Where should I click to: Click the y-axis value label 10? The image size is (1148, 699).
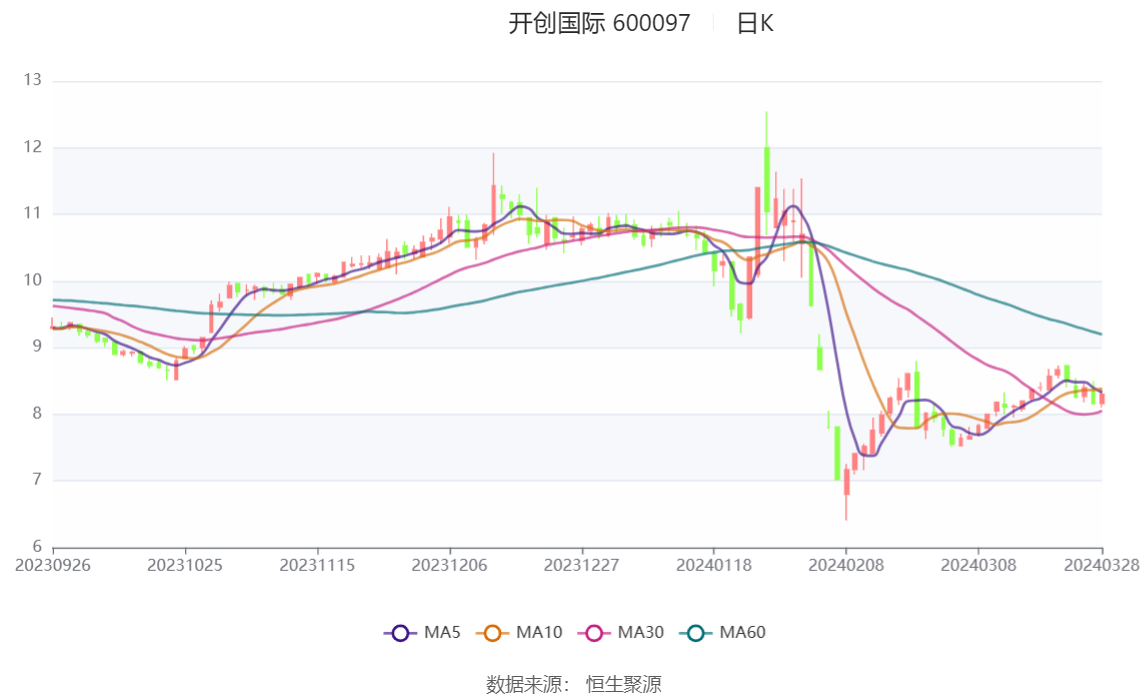coord(32,280)
